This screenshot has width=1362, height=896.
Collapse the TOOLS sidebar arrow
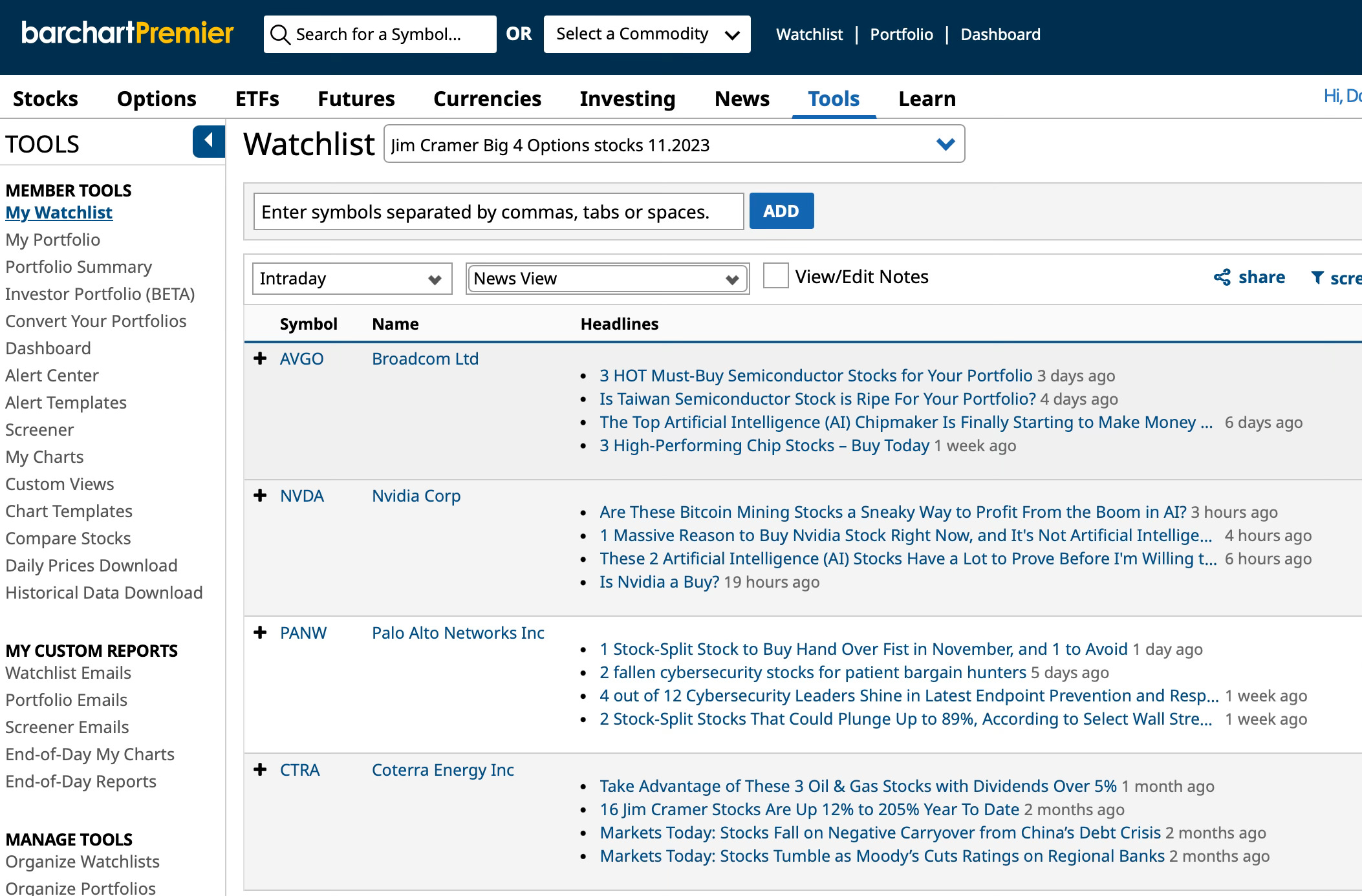209,141
